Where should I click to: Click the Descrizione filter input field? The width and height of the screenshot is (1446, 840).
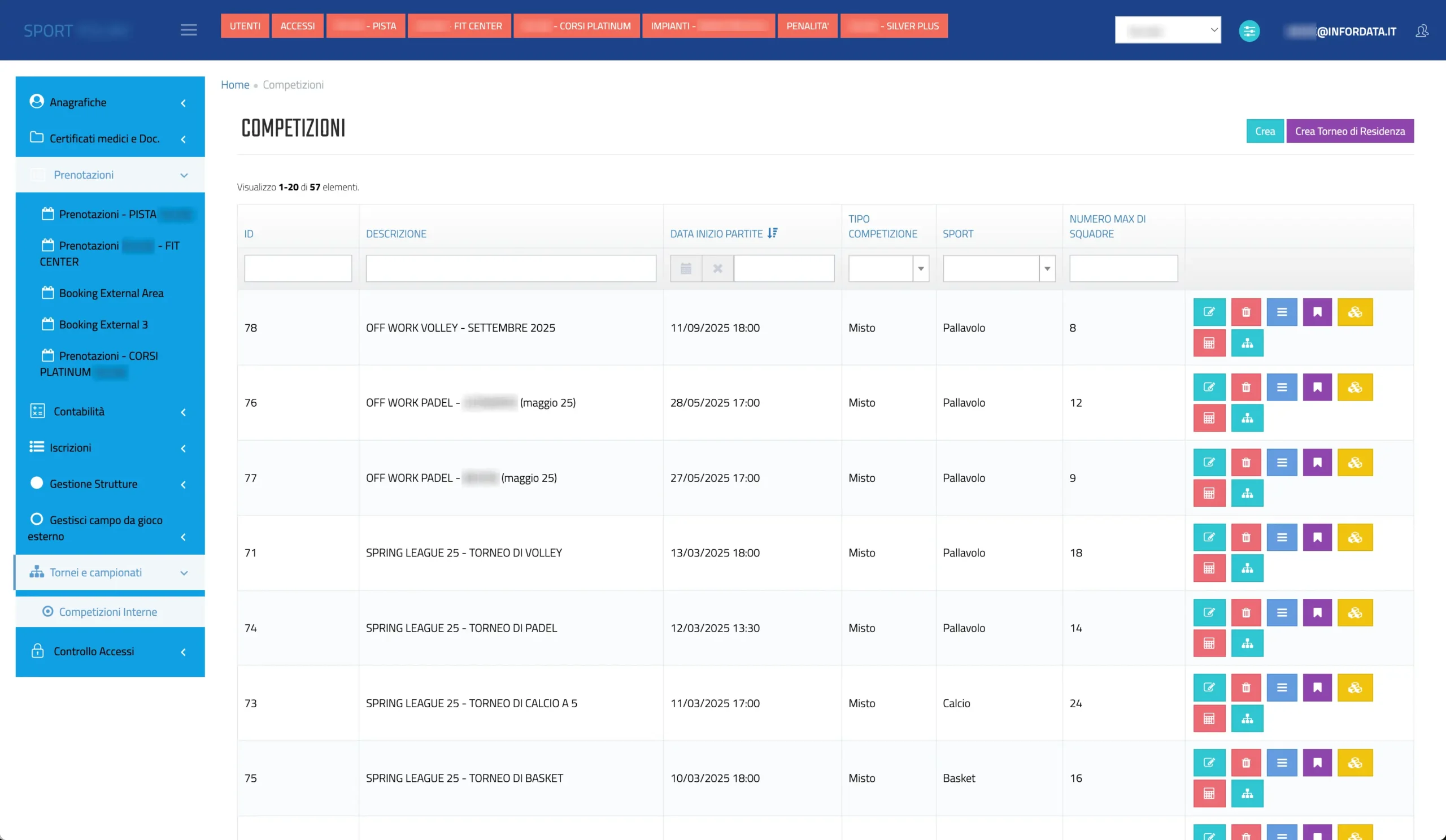510,268
